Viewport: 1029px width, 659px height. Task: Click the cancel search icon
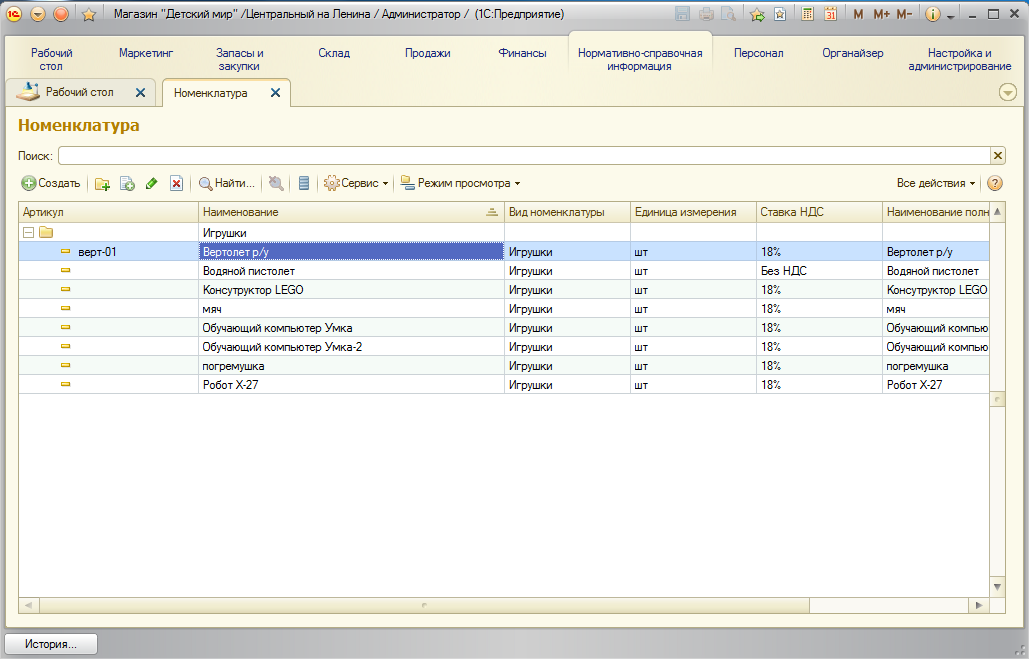click(276, 184)
